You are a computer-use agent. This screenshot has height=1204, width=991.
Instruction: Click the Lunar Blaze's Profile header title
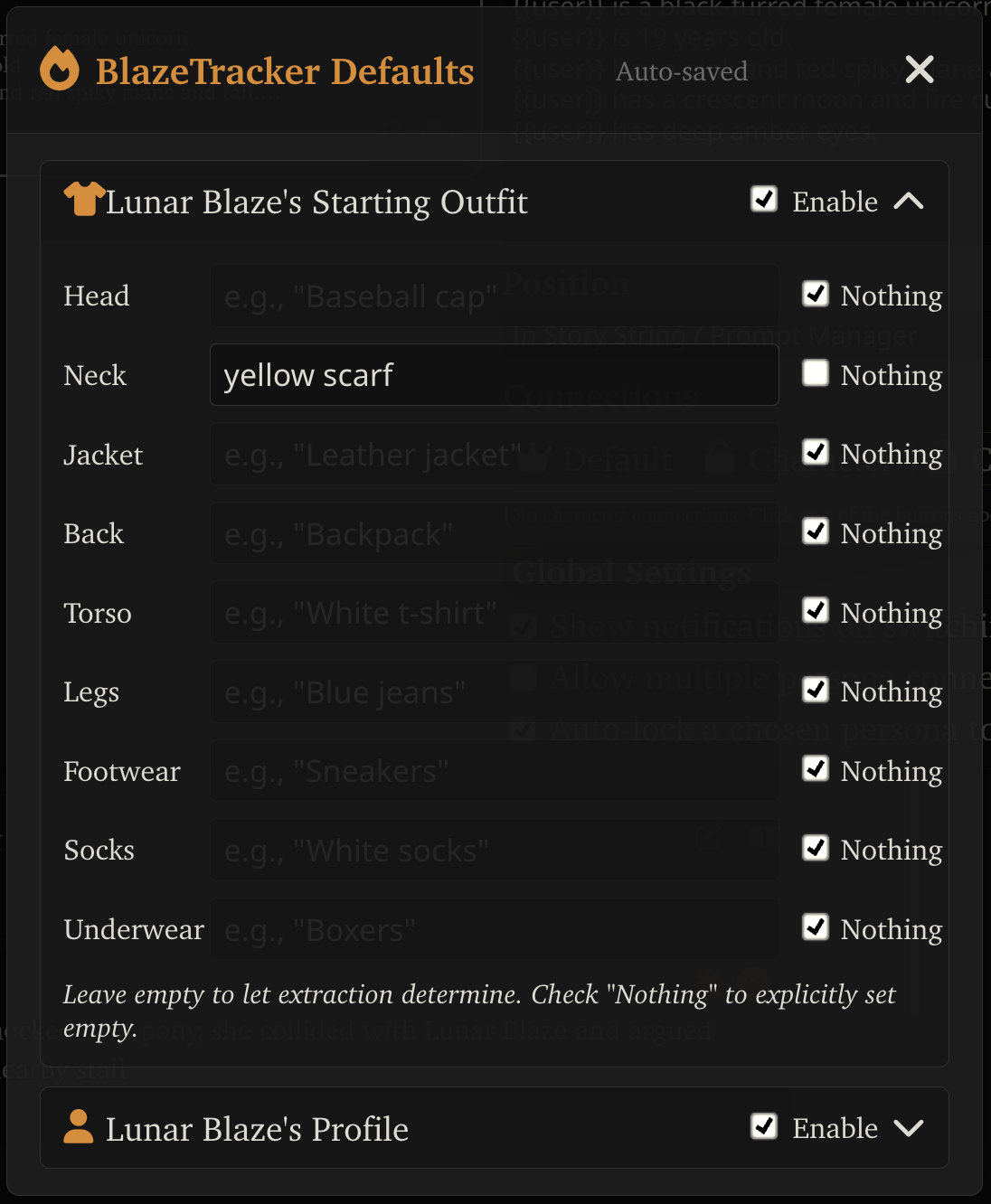tap(257, 1129)
